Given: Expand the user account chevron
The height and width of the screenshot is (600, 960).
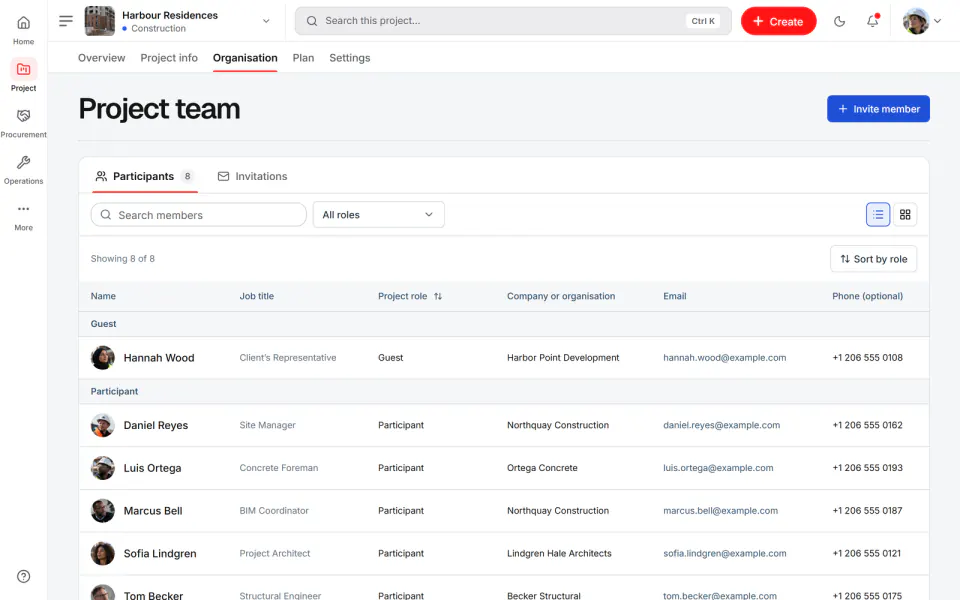Looking at the screenshot, I should pos(937,21).
